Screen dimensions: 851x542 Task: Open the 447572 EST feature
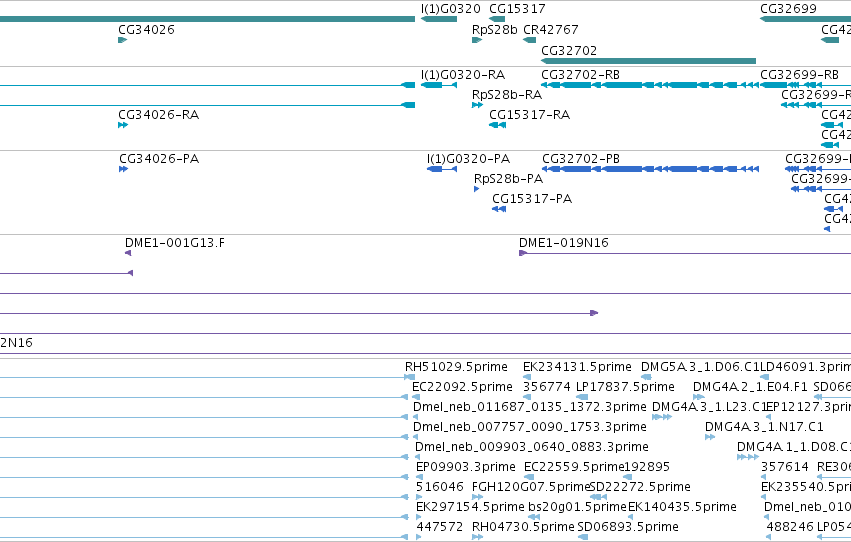(x=418, y=537)
